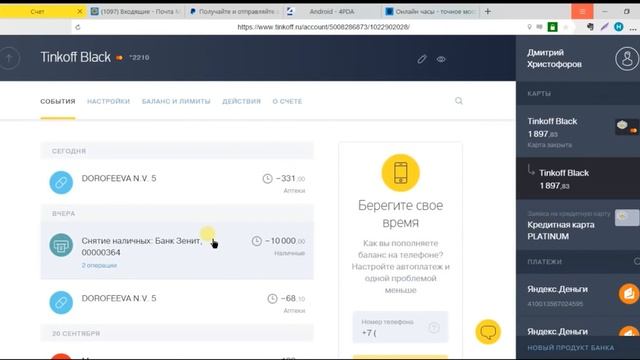The width and height of the screenshot is (640, 360).
Task: Open the first DOROFEEVA N.V. 5 transaction under СЕГОДНЯ
Action: point(177,182)
